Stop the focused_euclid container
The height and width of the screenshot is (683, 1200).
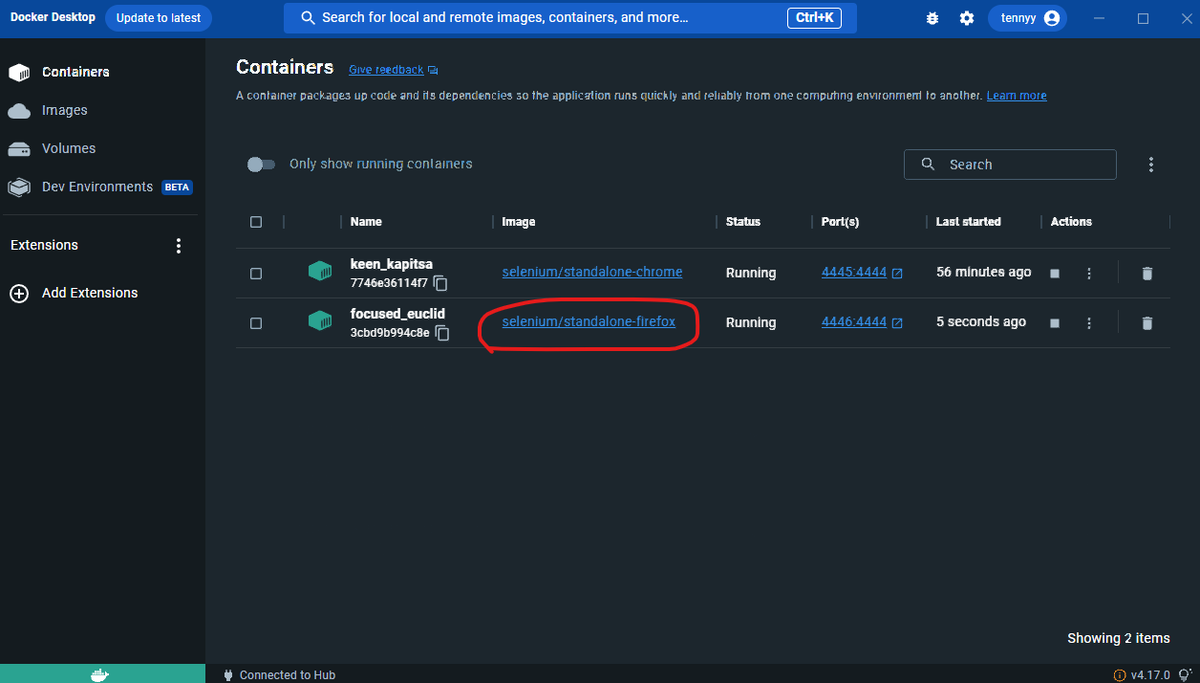pyautogui.click(x=1054, y=323)
